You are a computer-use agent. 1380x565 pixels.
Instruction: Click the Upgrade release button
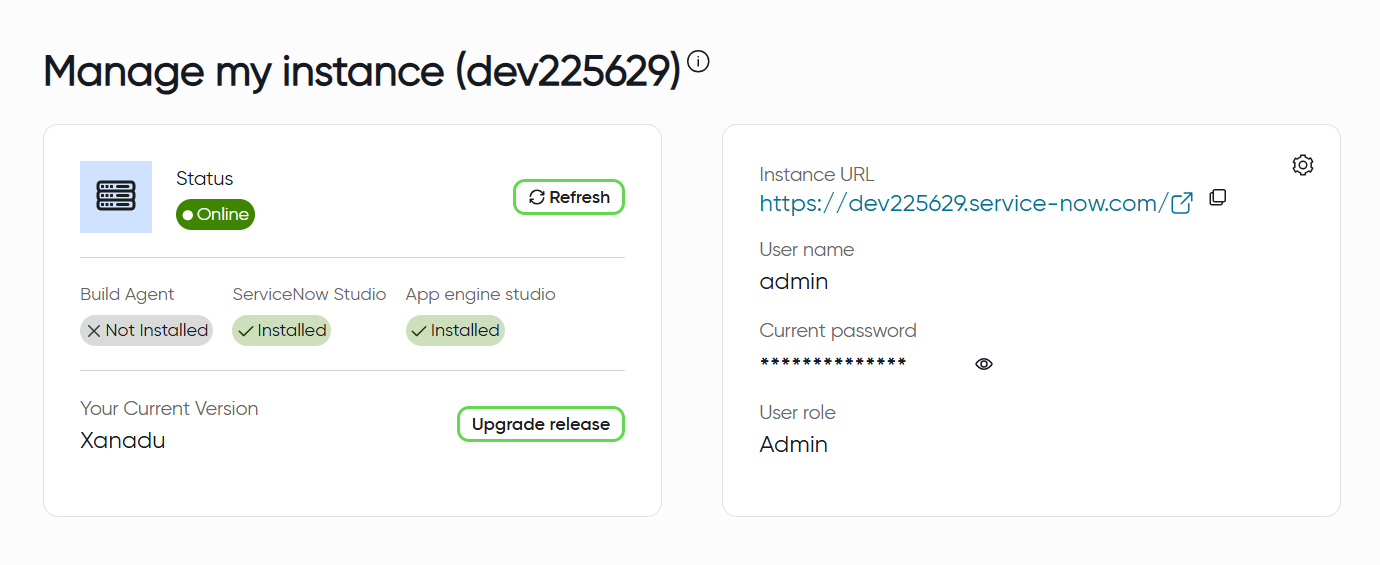click(x=540, y=424)
